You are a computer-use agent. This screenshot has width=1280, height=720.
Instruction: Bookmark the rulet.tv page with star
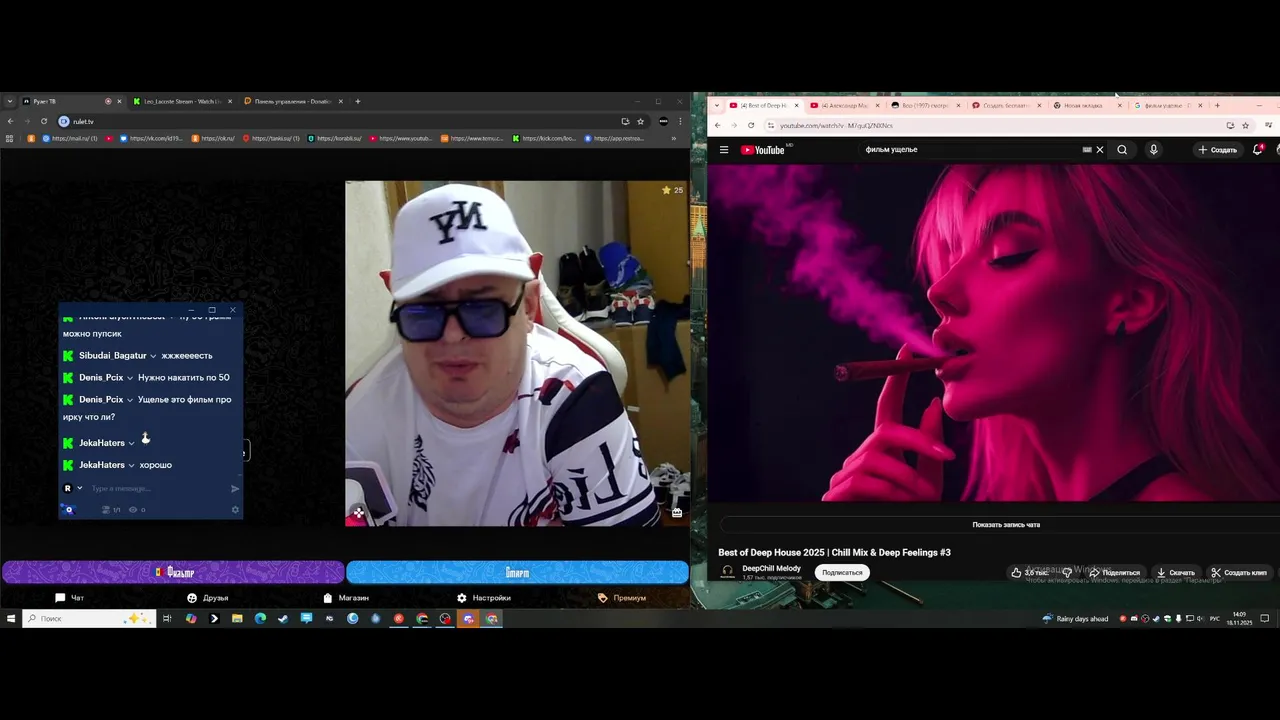pyautogui.click(x=641, y=121)
